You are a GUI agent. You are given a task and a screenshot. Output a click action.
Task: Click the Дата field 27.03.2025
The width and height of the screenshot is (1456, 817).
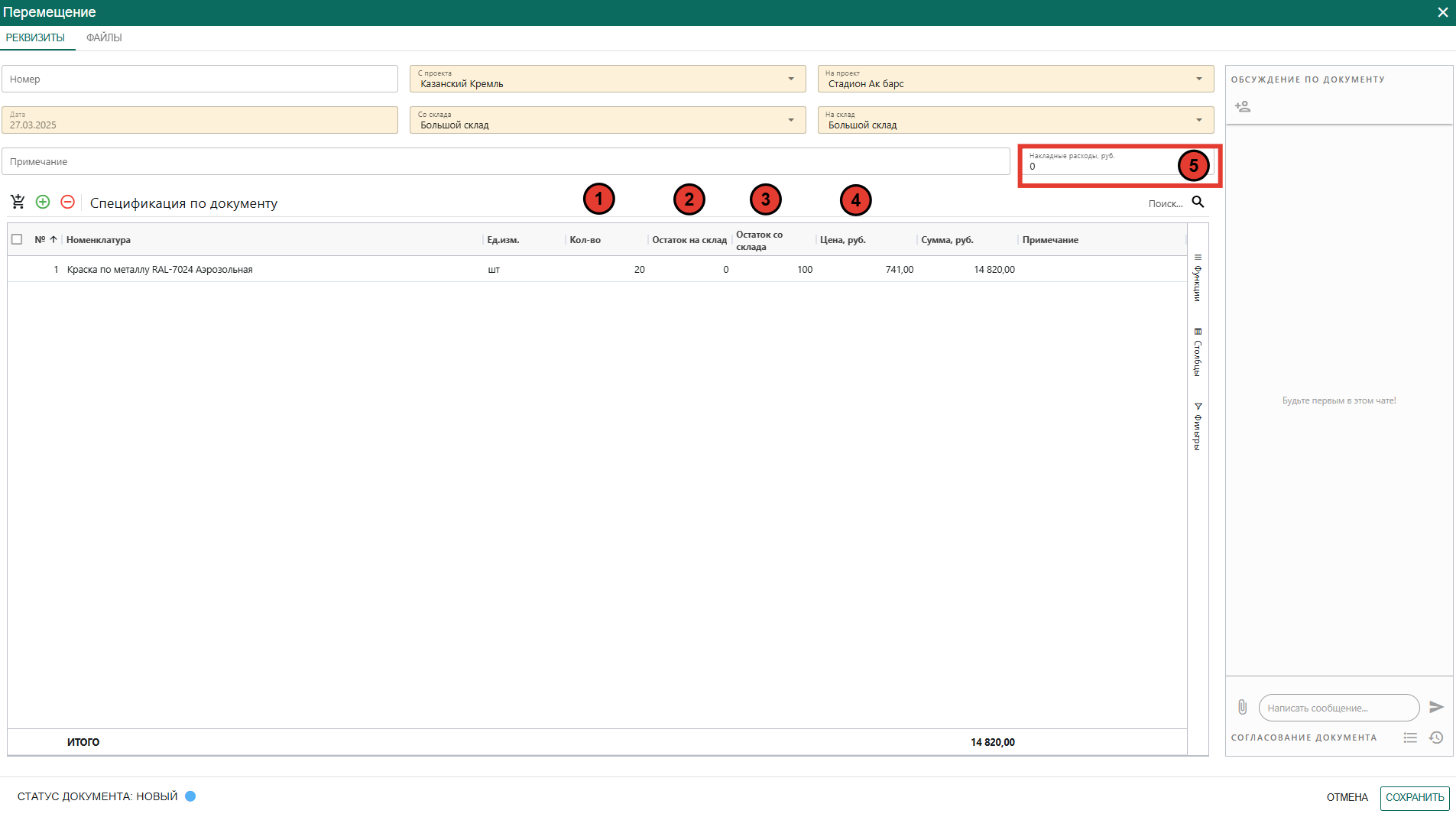[199, 120]
